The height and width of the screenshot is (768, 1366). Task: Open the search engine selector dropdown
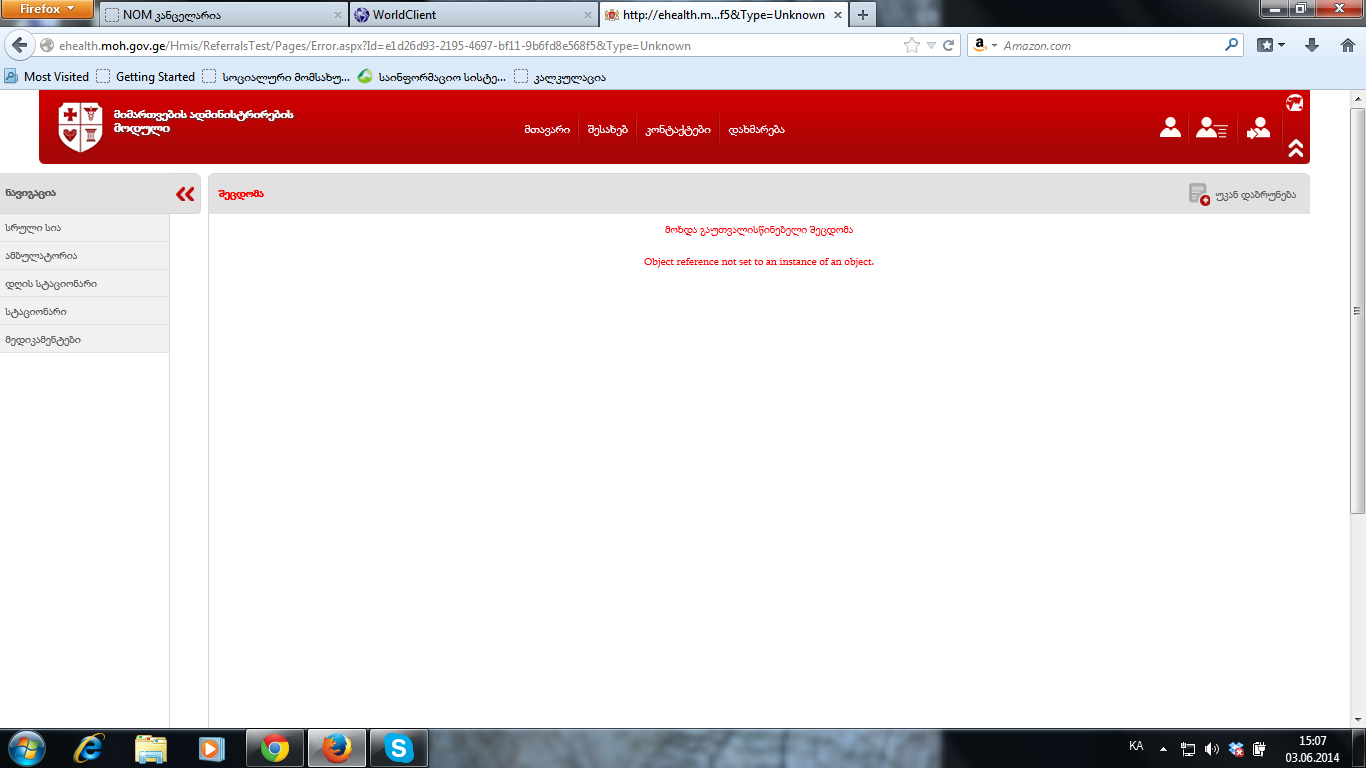click(984, 45)
